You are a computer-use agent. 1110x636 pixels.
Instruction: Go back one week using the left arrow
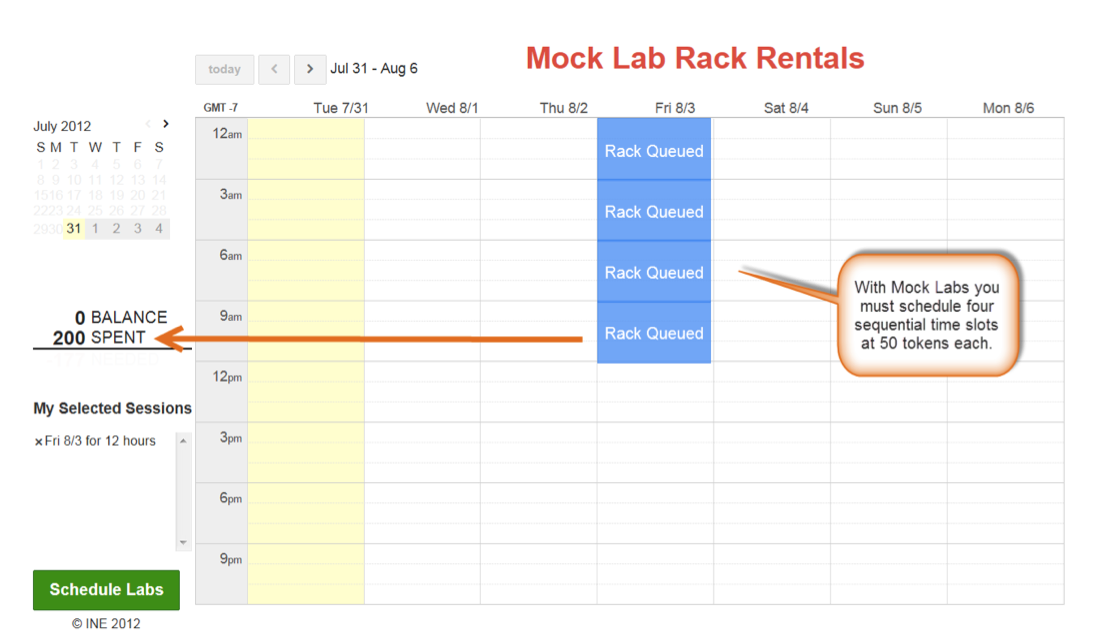274,69
